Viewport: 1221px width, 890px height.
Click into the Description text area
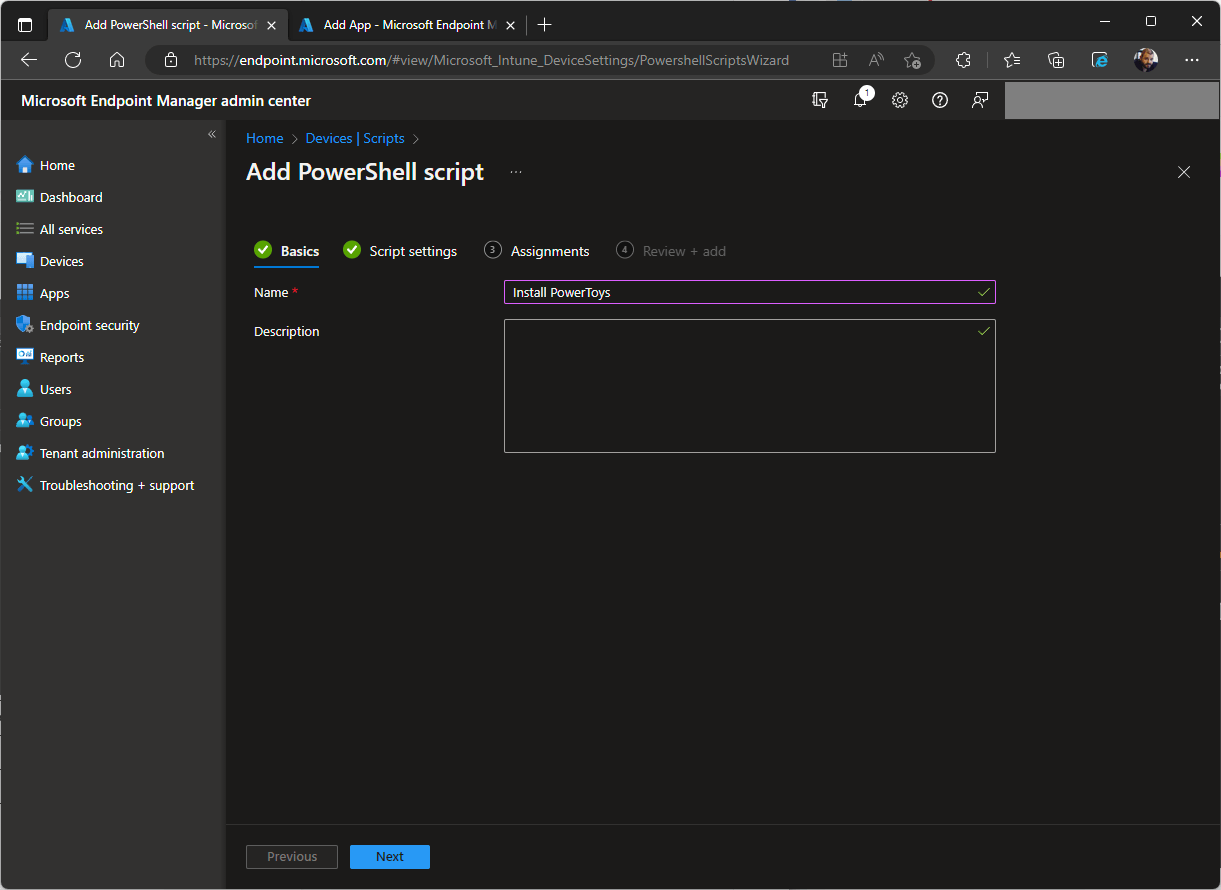pyautogui.click(x=750, y=386)
